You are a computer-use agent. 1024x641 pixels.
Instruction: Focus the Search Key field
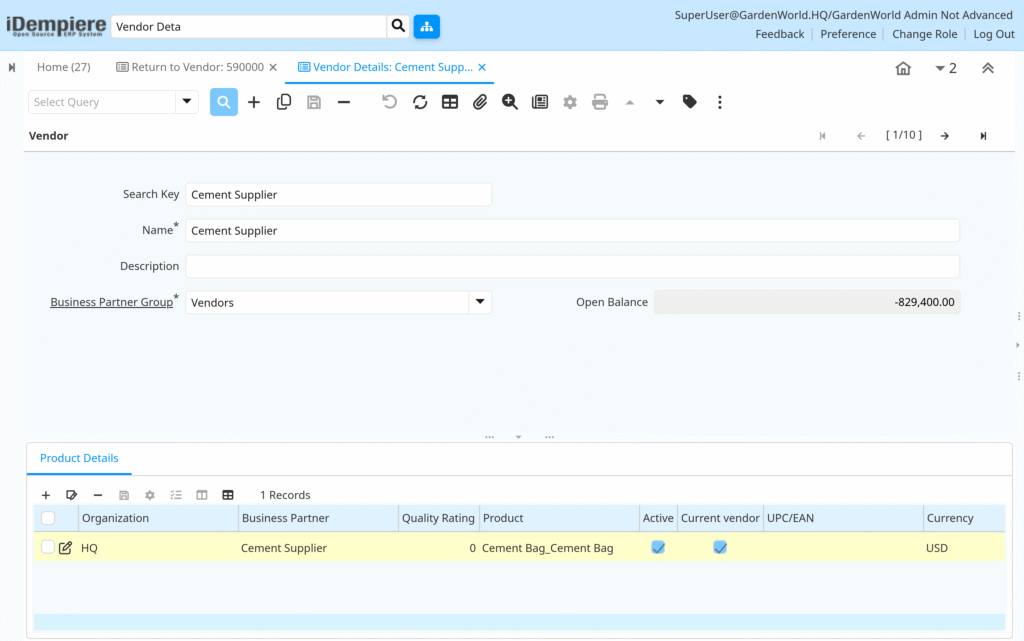pos(338,195)
